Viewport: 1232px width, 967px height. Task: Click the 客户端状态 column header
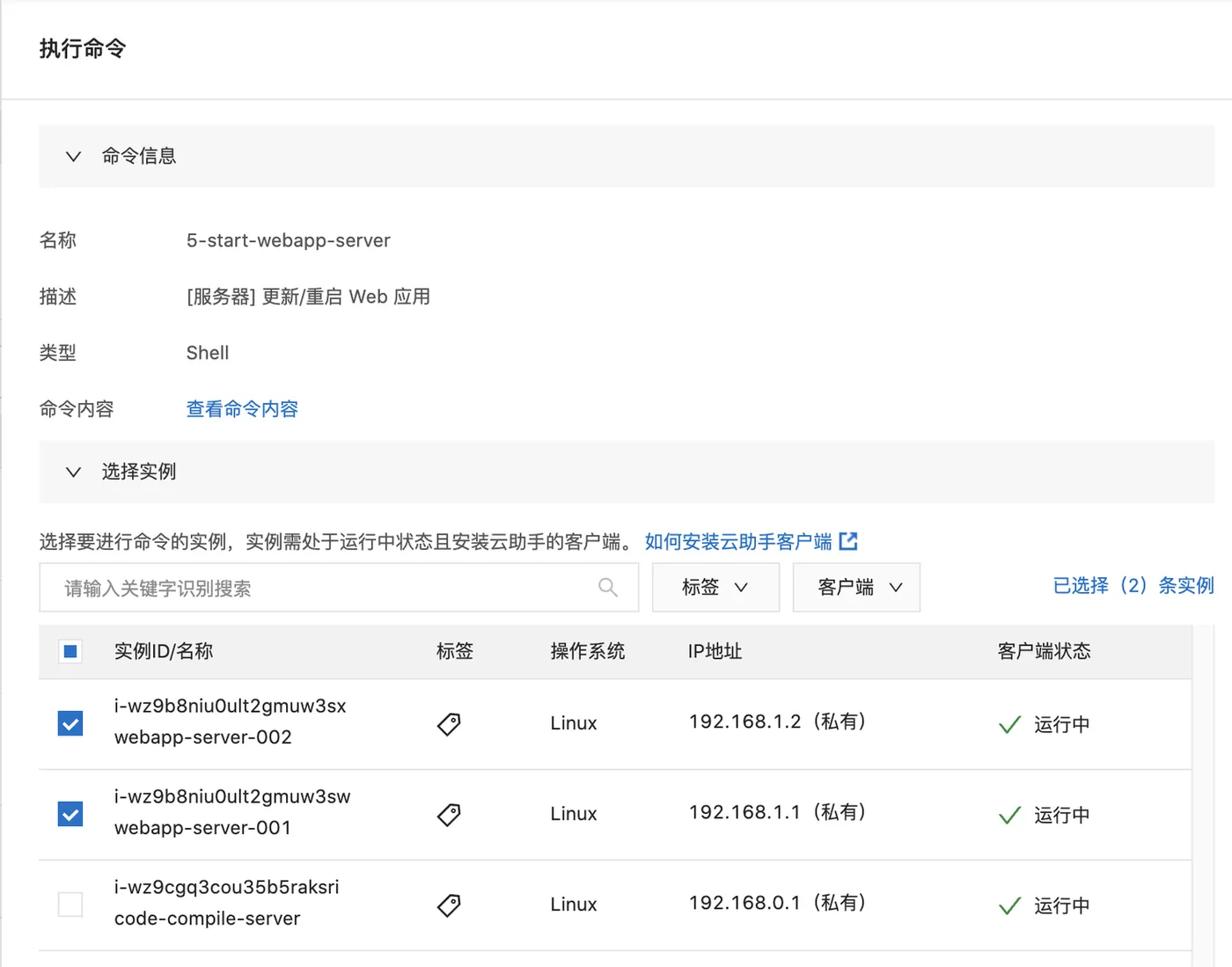1045,651
